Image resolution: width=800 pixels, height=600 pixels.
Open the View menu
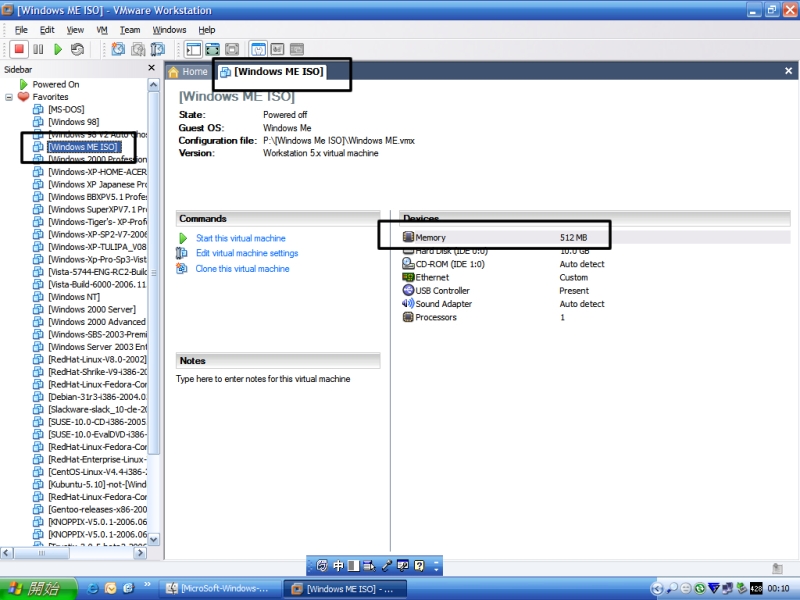point(75,30)
